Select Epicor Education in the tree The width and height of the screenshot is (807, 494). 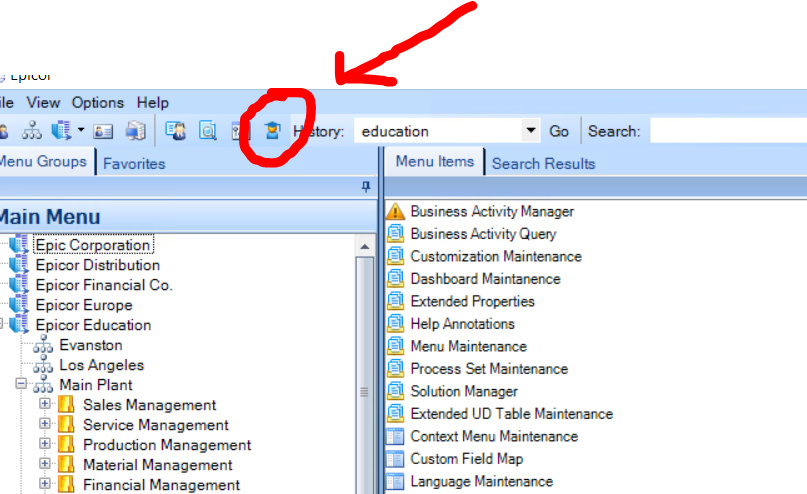click(93, 325)
